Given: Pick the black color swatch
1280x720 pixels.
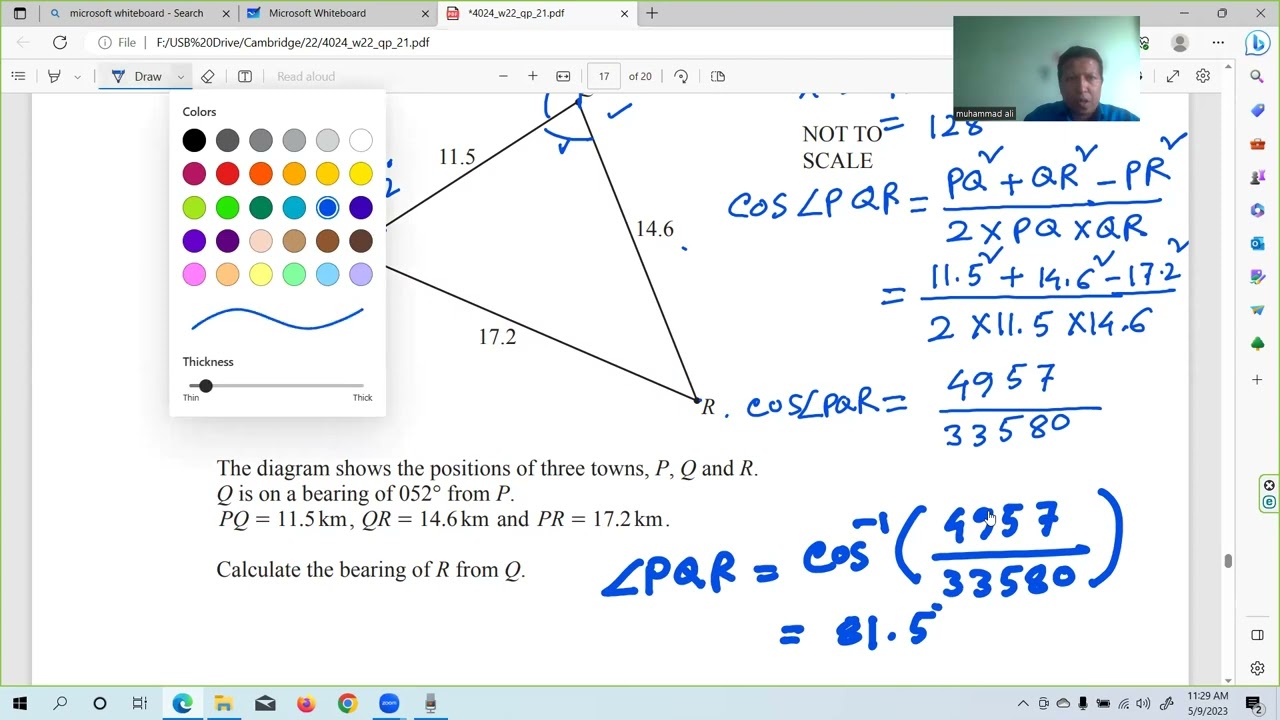Looking at the screenshot, I should point(194,141).
